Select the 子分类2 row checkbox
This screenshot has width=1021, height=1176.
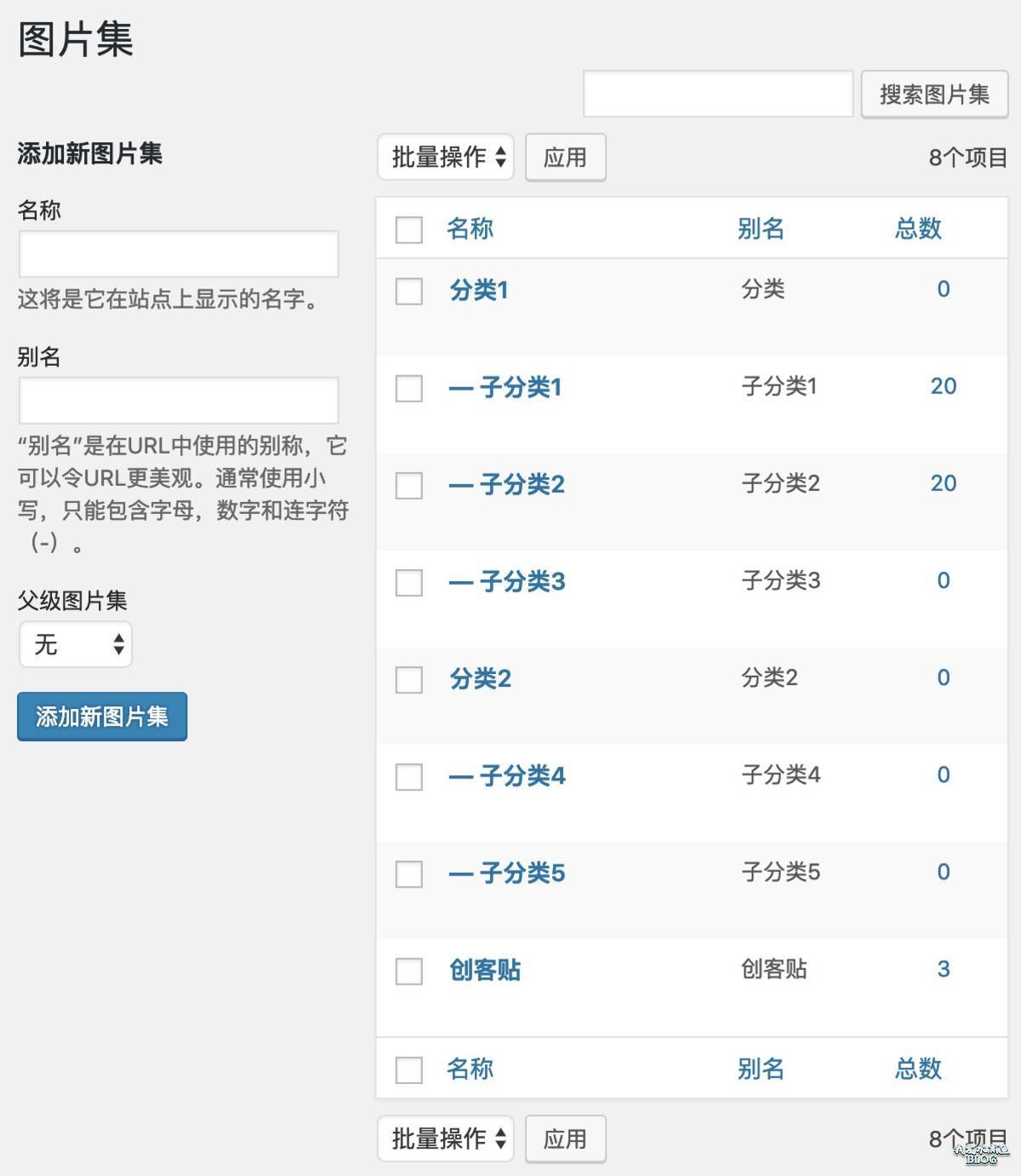tap(409, 486)
